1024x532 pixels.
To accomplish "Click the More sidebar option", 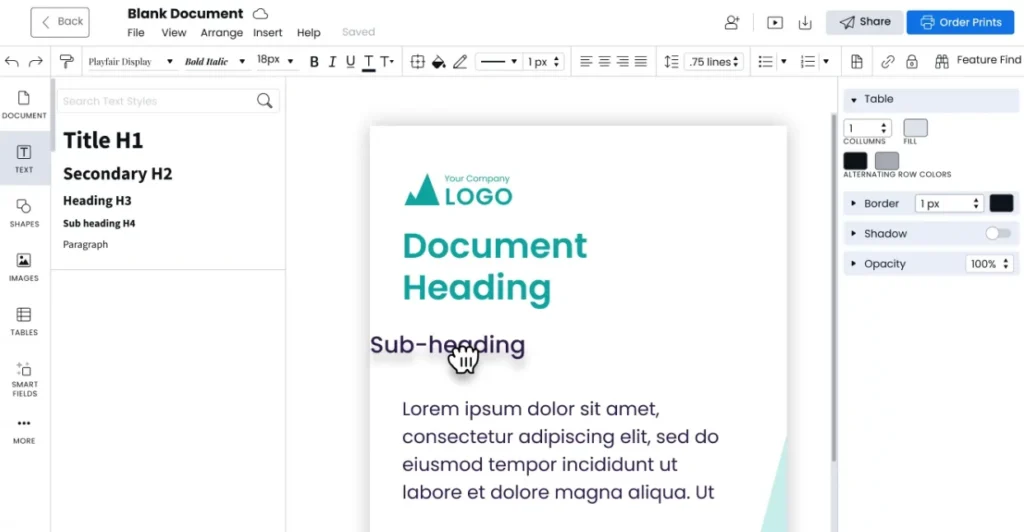I will click(x=24, y=431).
